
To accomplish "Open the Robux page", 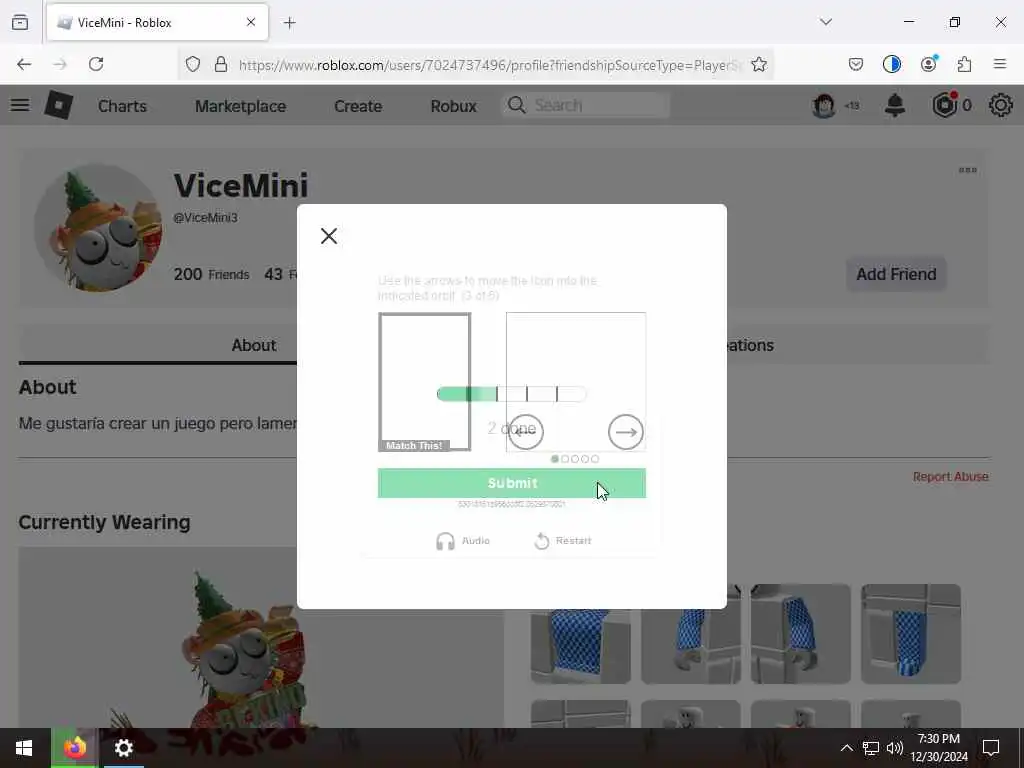I will [453, 106].
